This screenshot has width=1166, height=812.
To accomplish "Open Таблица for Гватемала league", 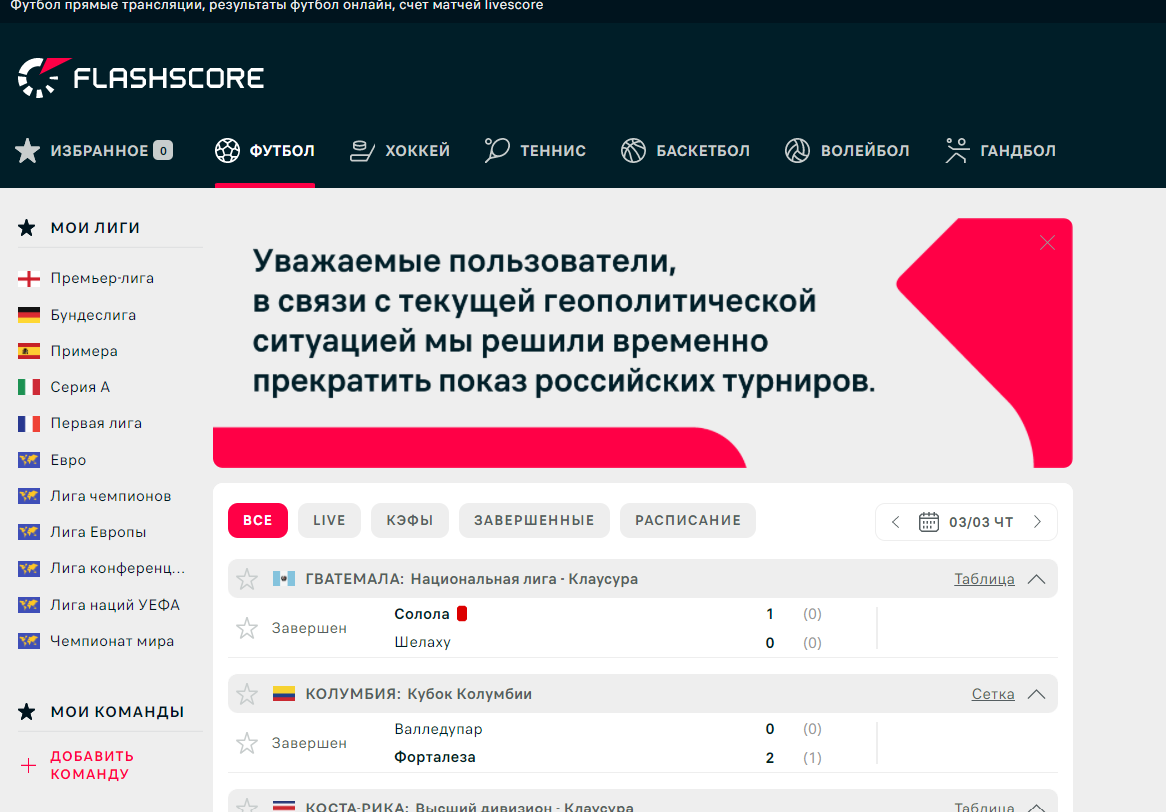I will click(x=984, y=579).
